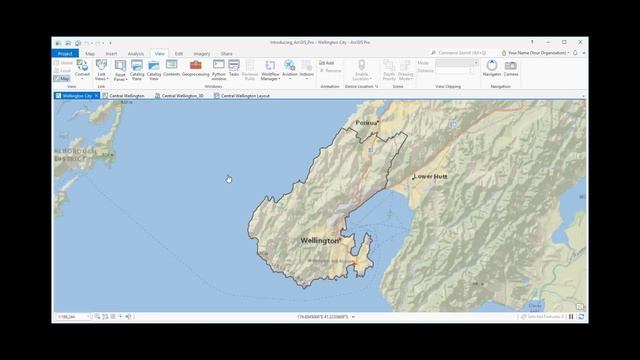Viewport: 640px width, 360px height.
Task: Collapse the ribbon with the chevron
Action: 584,53
